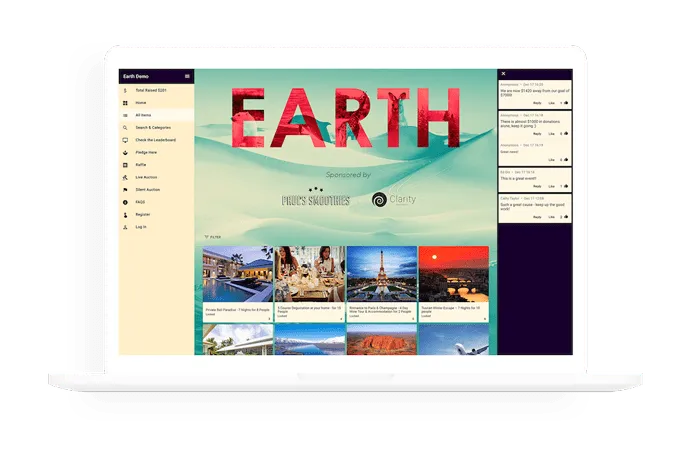Click the monitor icon for the Leaderboard
The width and height of the screenshot is (681, 450).
[x=125, y=140]
